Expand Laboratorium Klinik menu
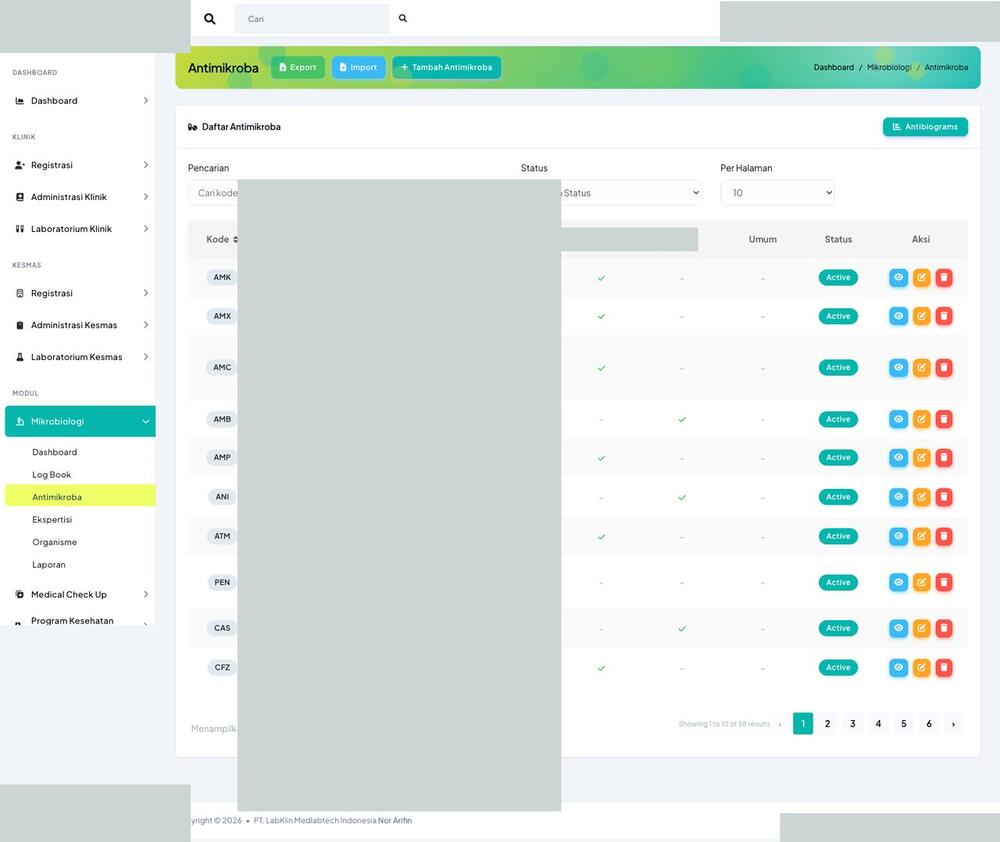Viewport: 1000px width, 842px height. pyautogui.click(x=80, y=229)
